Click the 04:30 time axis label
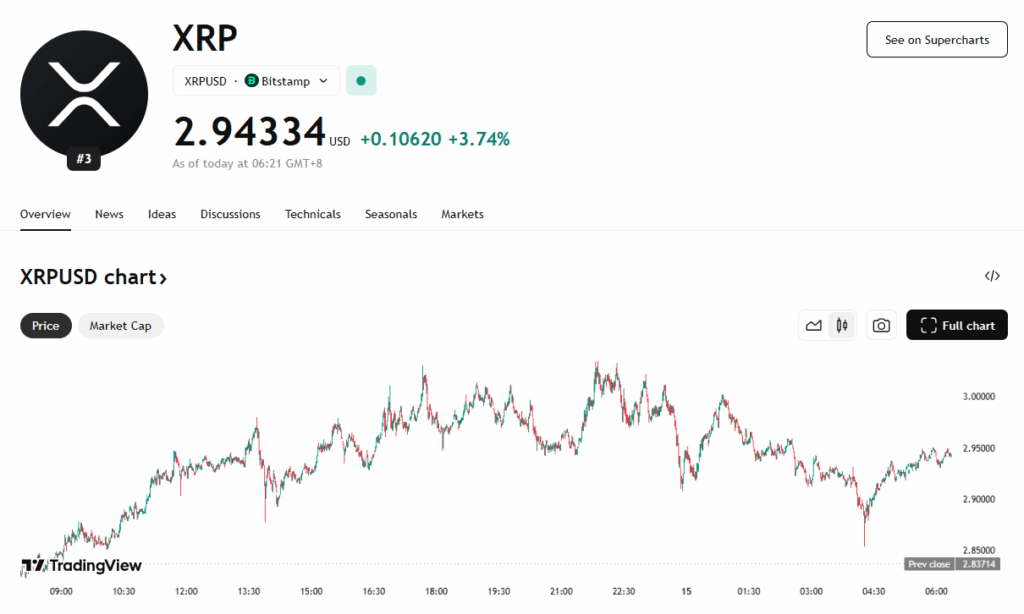This screenshot has height=614, width=1024. 873,591
